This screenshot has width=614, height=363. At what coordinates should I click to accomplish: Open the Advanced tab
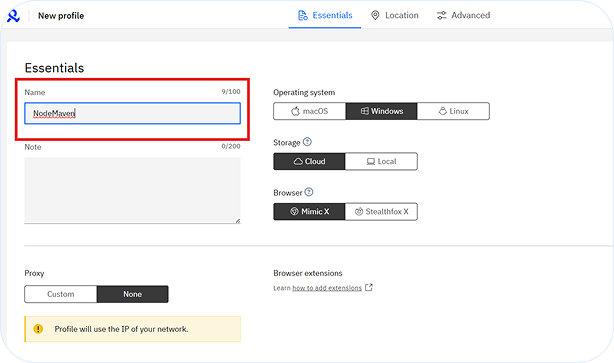pos(464,15)
